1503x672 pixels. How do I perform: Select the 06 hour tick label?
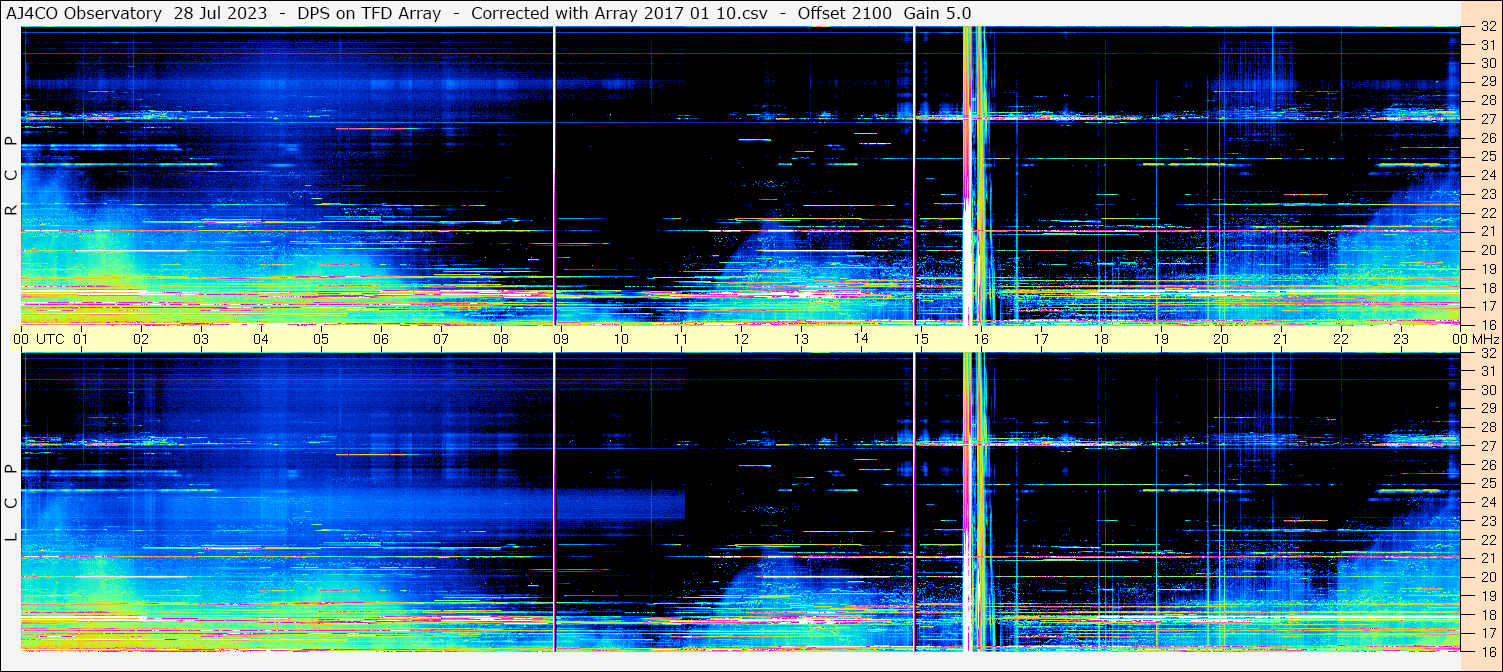coord(381,339)
